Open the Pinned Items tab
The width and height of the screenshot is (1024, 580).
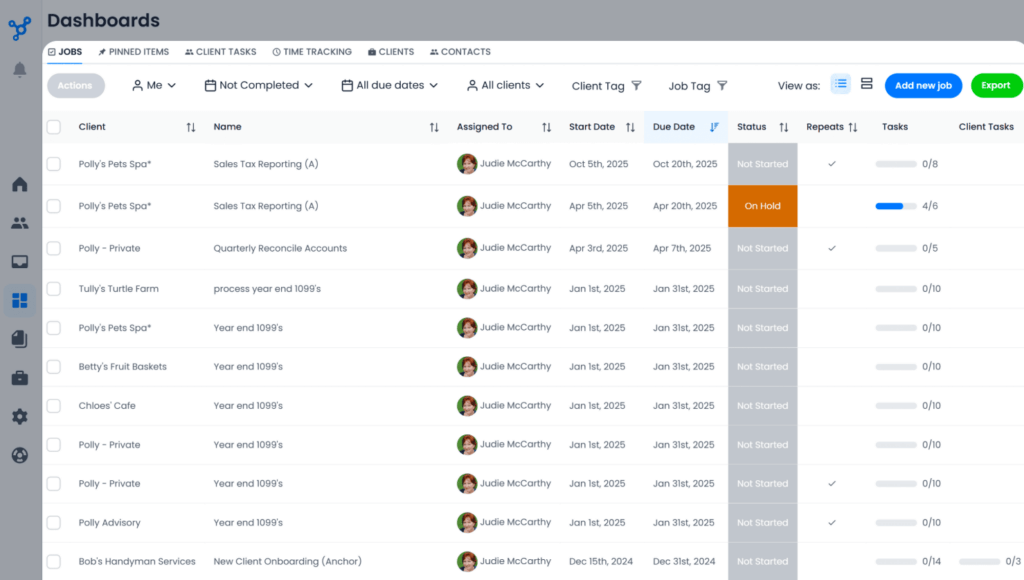(x=133, y=52)
